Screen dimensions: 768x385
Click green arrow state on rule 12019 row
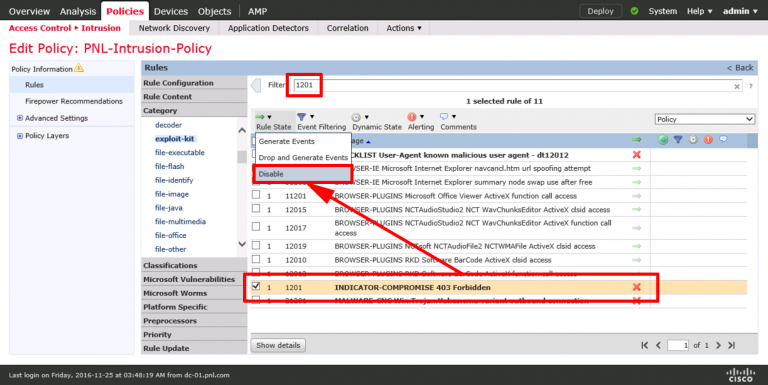click(636, 246)
